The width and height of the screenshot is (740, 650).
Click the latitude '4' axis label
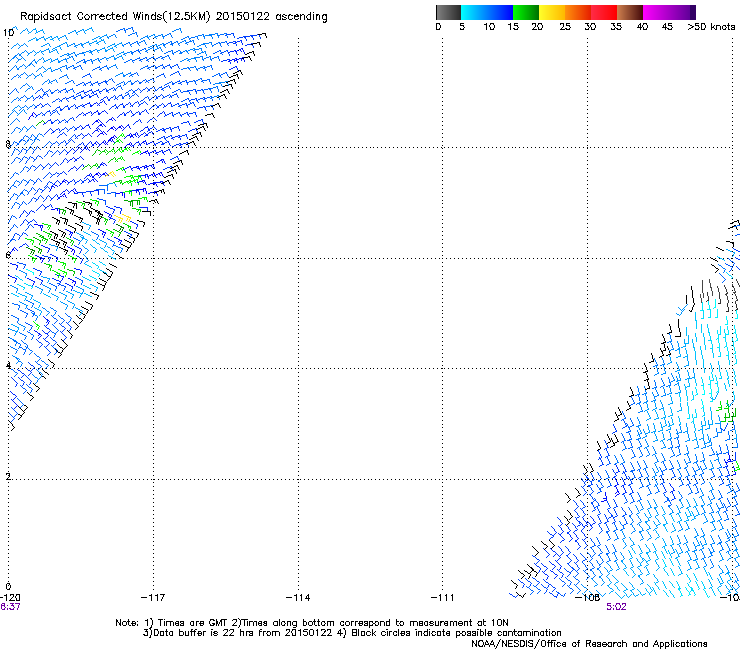8,366
